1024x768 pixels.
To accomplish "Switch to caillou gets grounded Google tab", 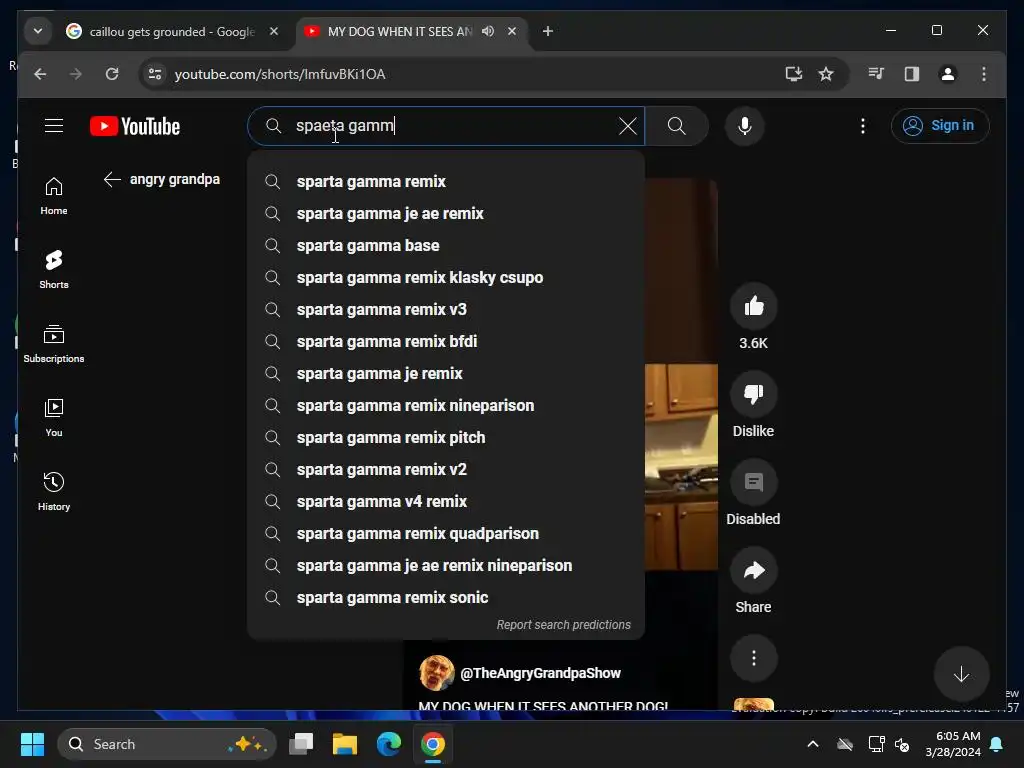I will (172, 31).
